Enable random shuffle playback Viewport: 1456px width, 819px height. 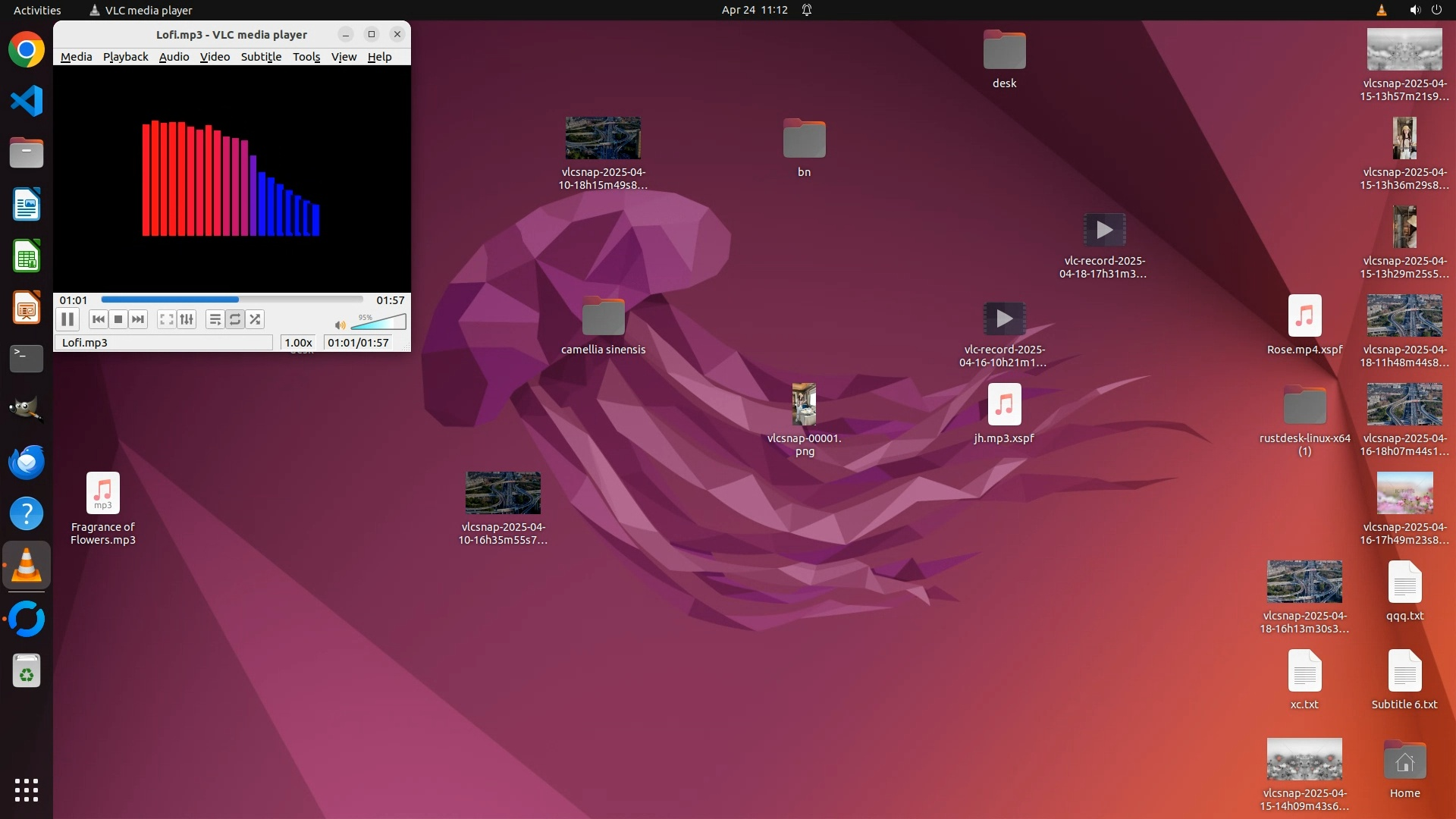pos(256,319)
